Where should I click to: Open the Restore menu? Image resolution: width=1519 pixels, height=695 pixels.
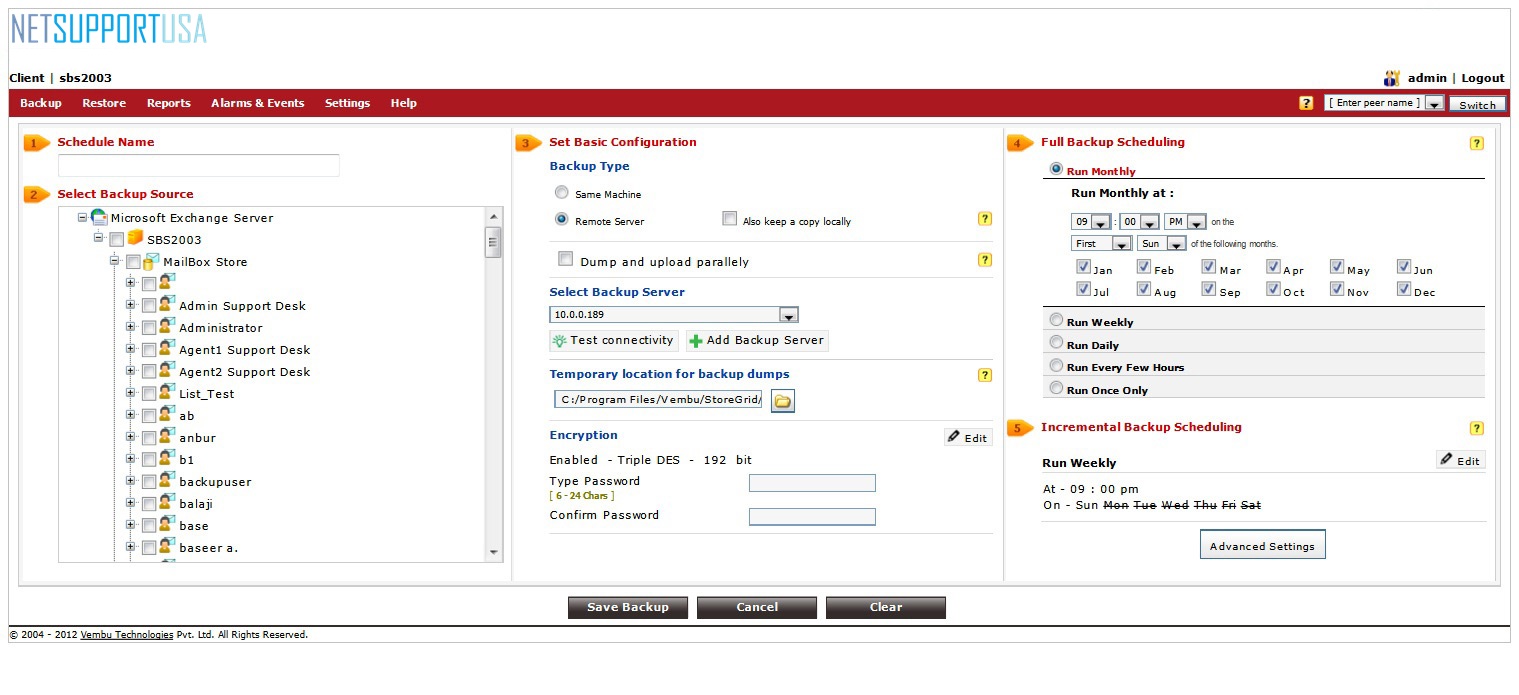(104, 103)
